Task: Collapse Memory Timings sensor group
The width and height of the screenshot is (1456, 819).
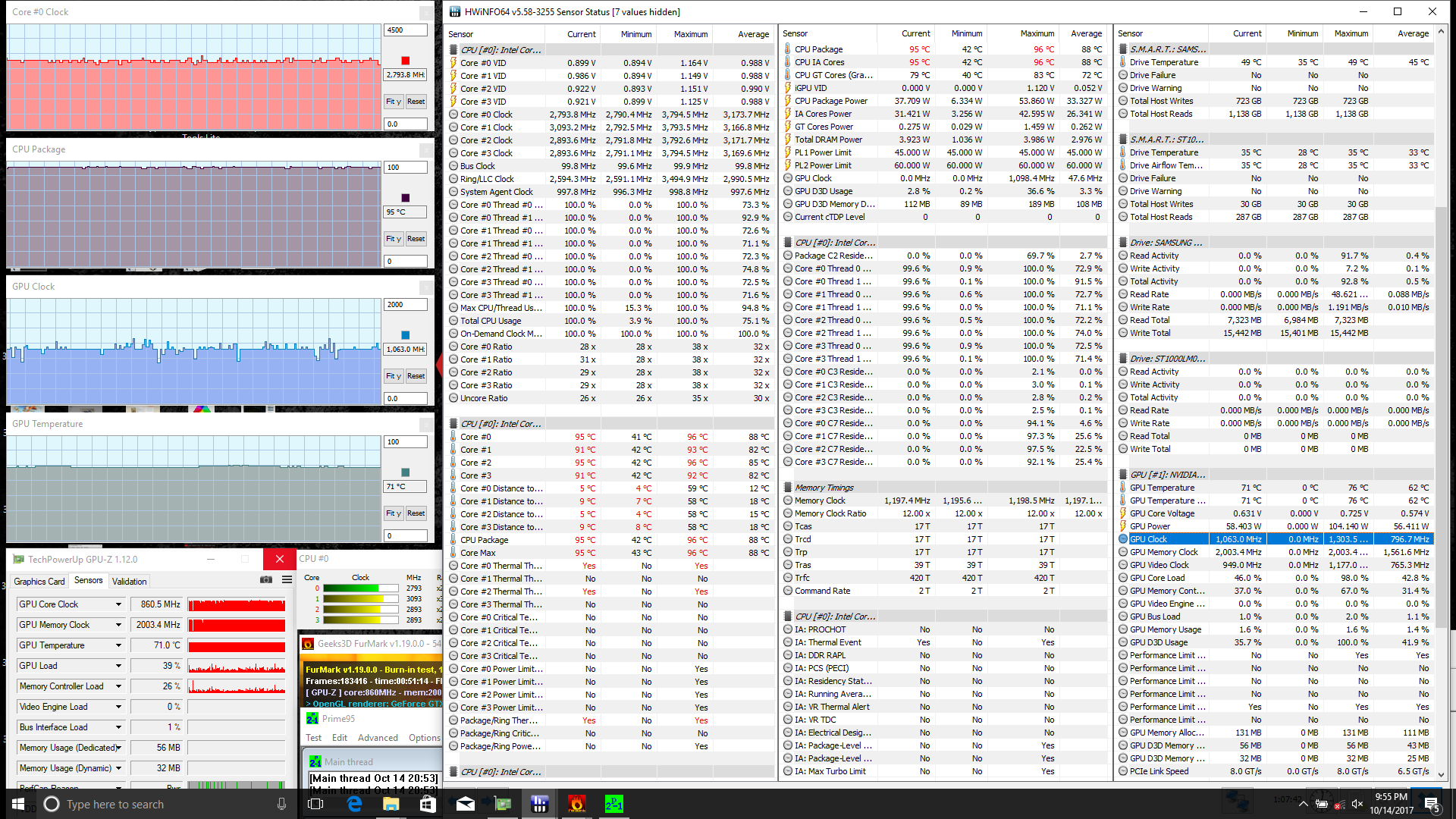Action: [788, 488]
